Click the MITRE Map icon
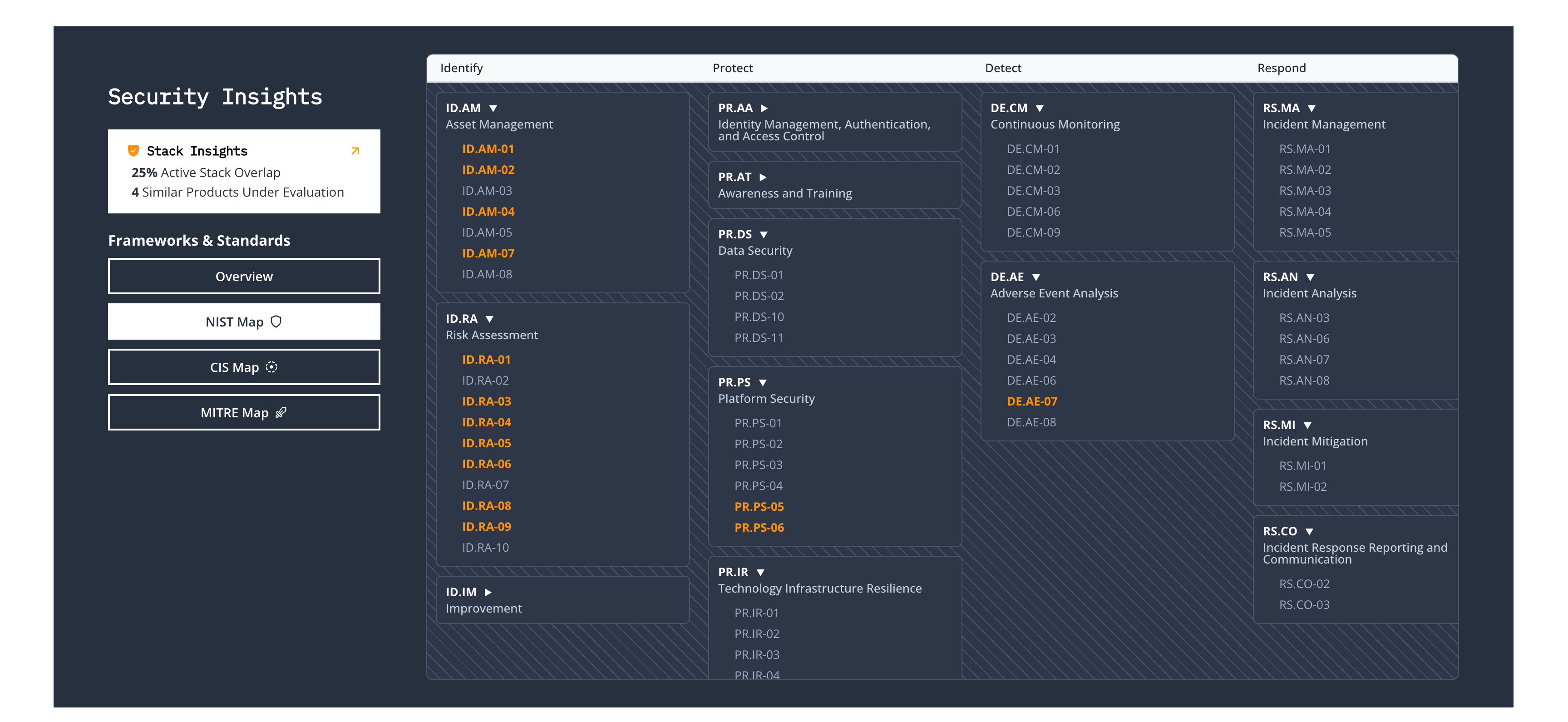 tap(281, 413)
